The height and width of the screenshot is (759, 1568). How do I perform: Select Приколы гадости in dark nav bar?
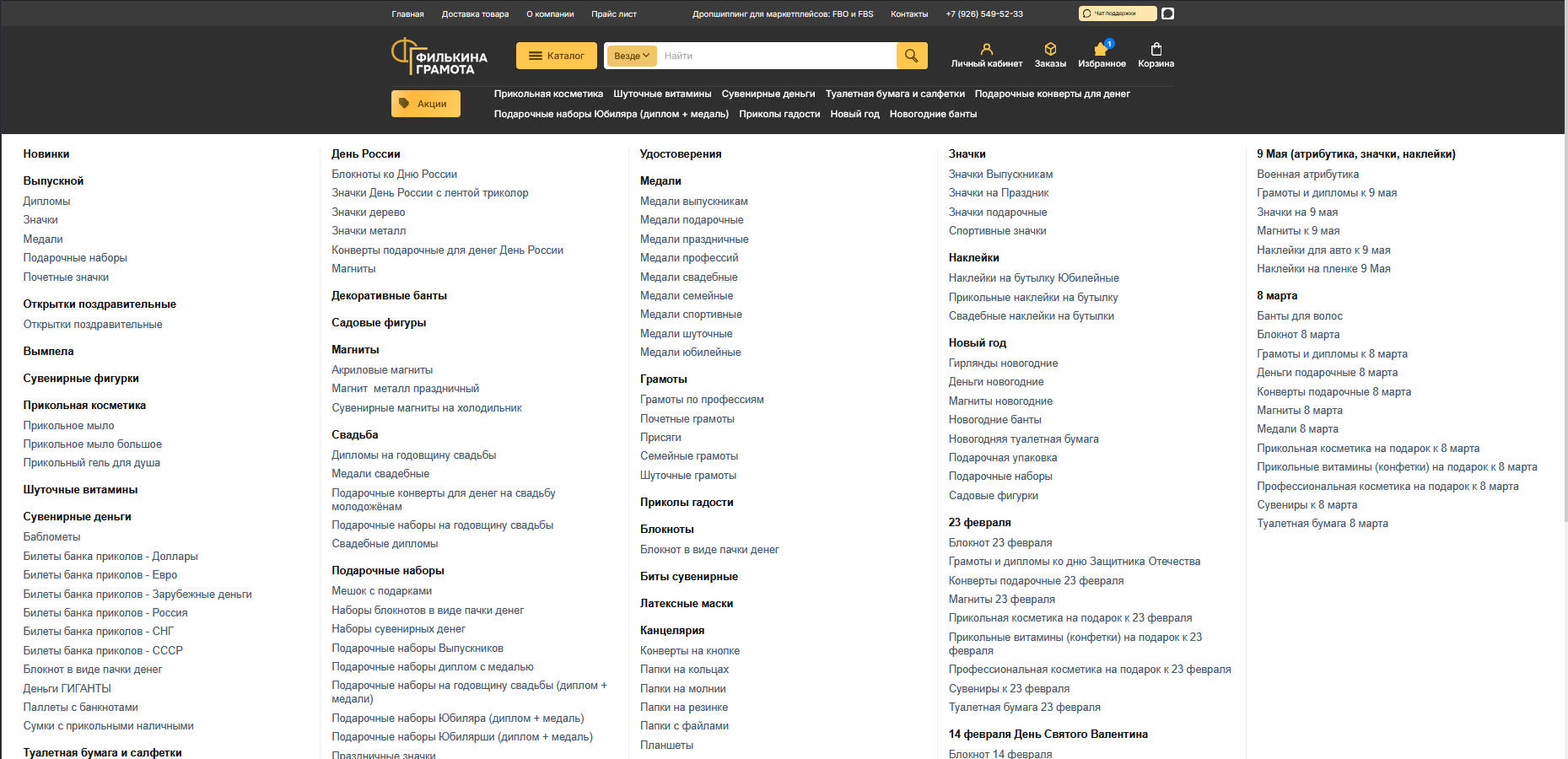tap(779, 114)
